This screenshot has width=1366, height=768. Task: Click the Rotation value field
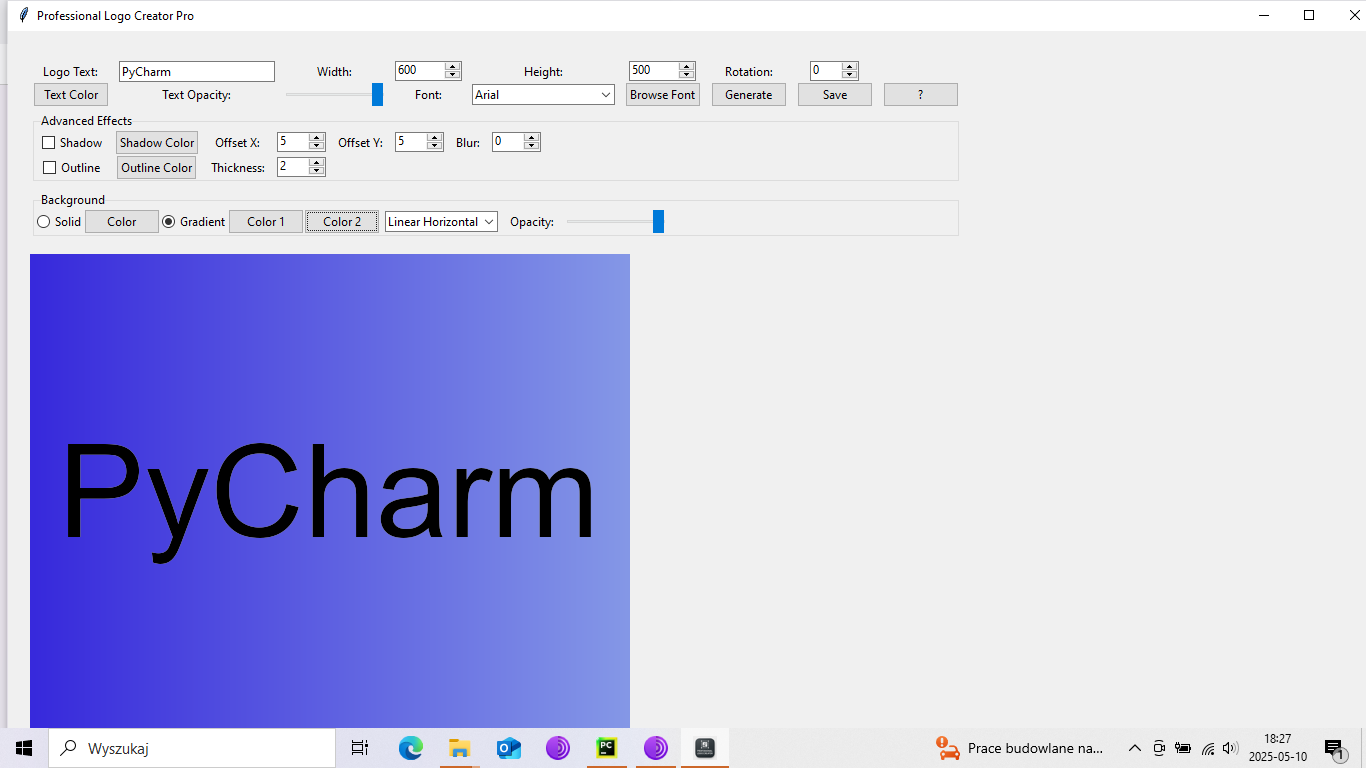[826, 71]
